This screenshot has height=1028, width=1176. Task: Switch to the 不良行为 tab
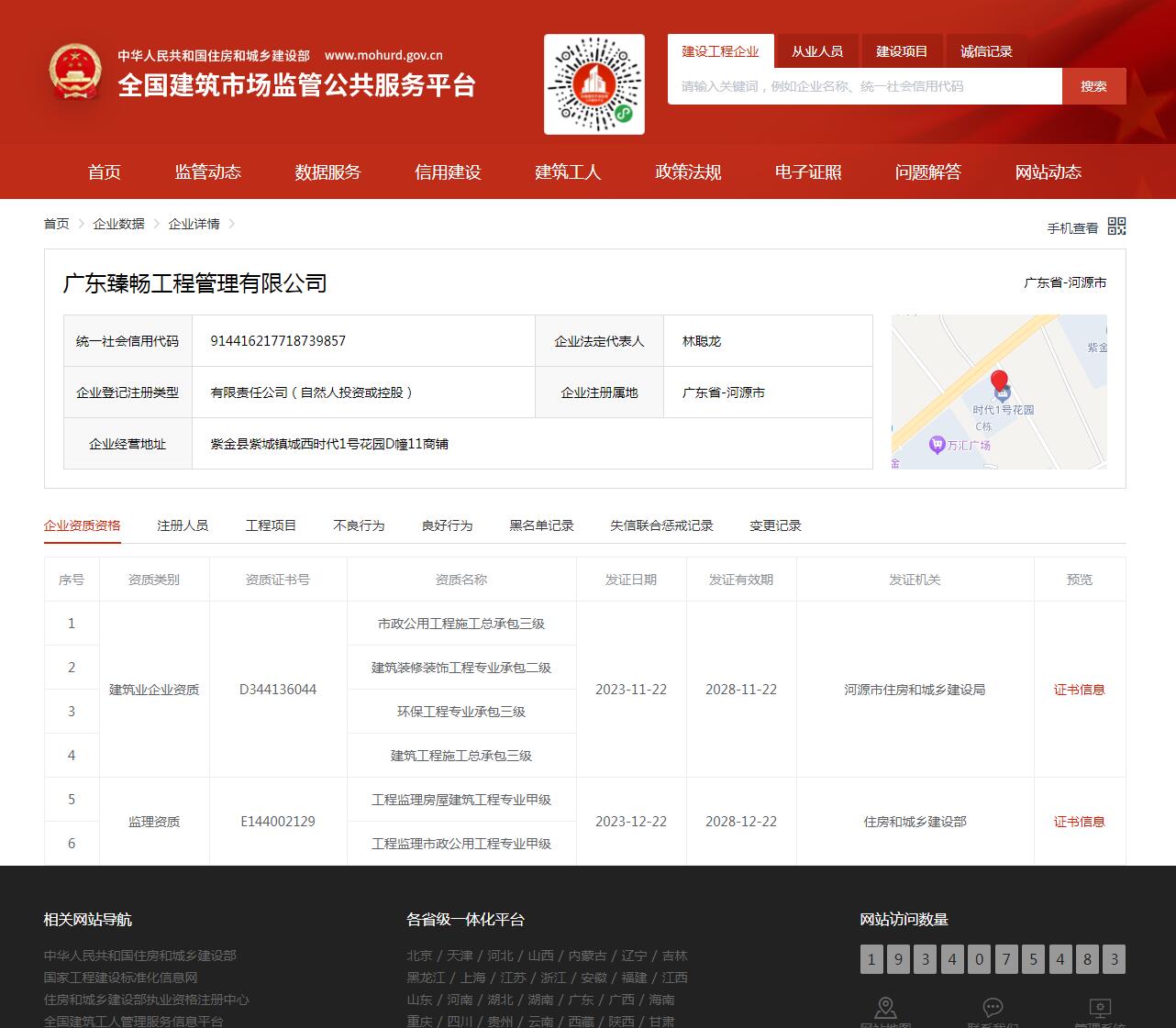coord(359,525)
